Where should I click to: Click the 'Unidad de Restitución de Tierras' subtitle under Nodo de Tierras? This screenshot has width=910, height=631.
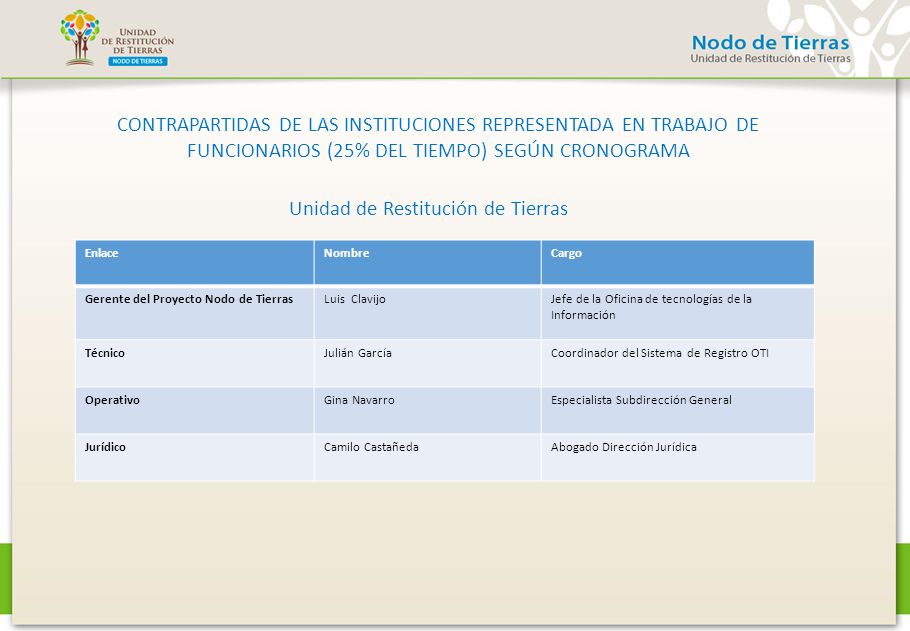tap(770, 59)
